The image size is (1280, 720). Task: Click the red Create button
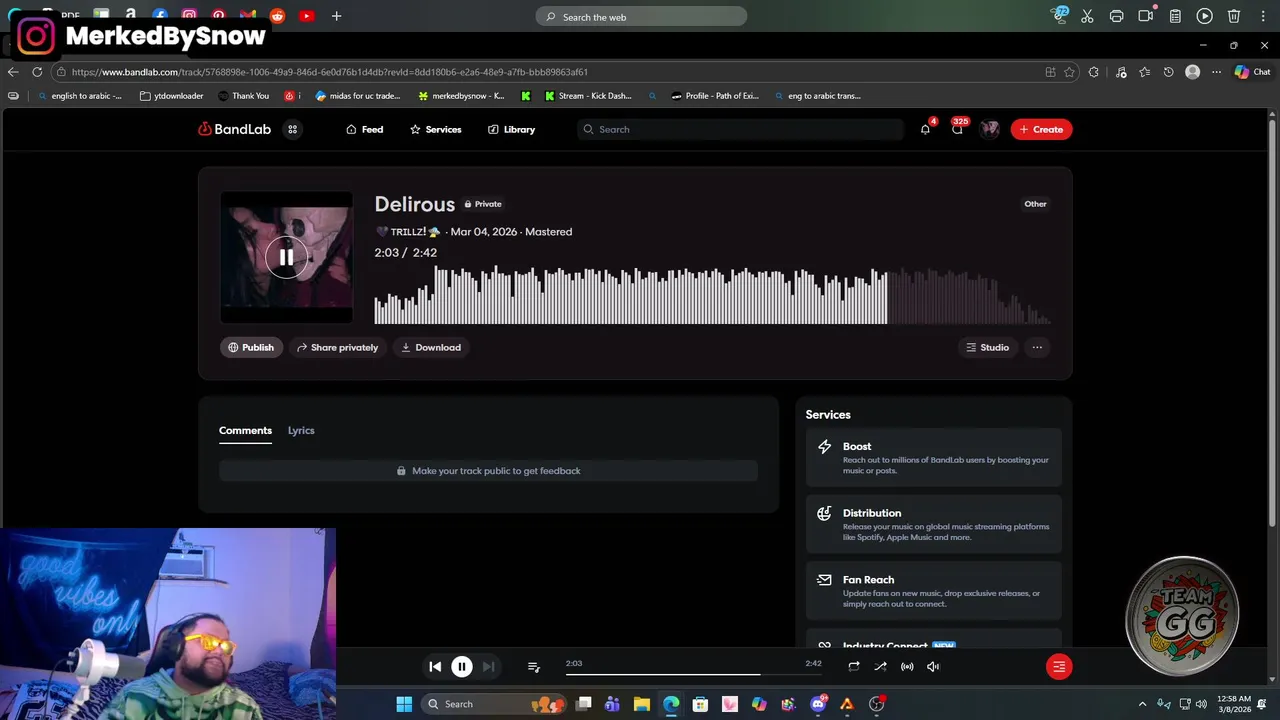[1041, 129]
